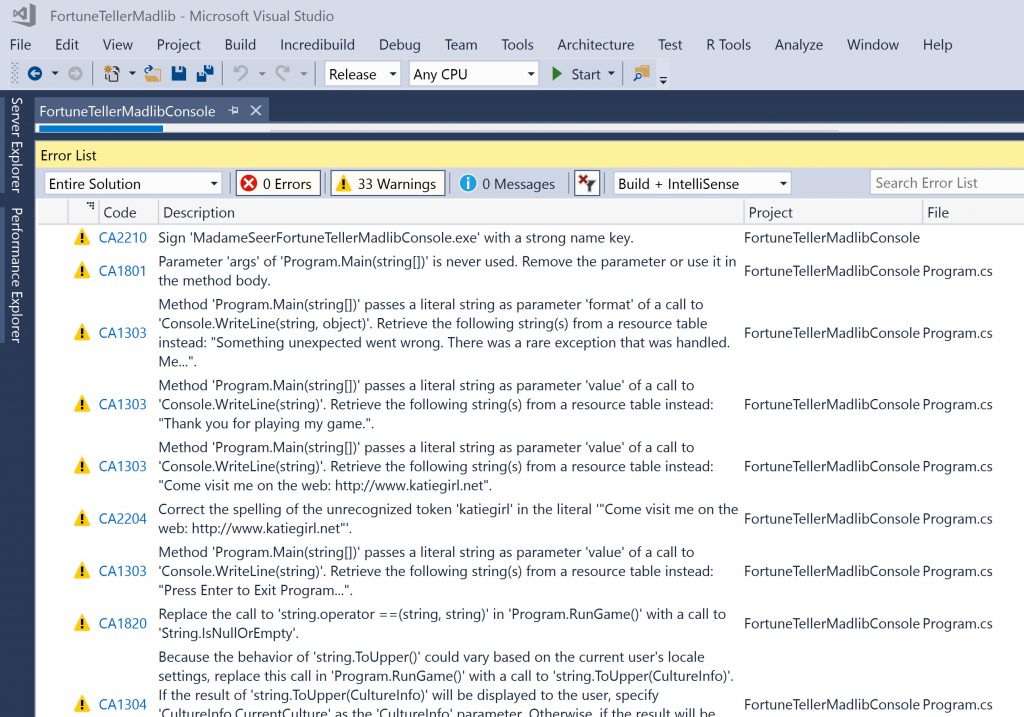
Task: Open the Performance Explorer side tab
Action: click(x=17, y=275)
